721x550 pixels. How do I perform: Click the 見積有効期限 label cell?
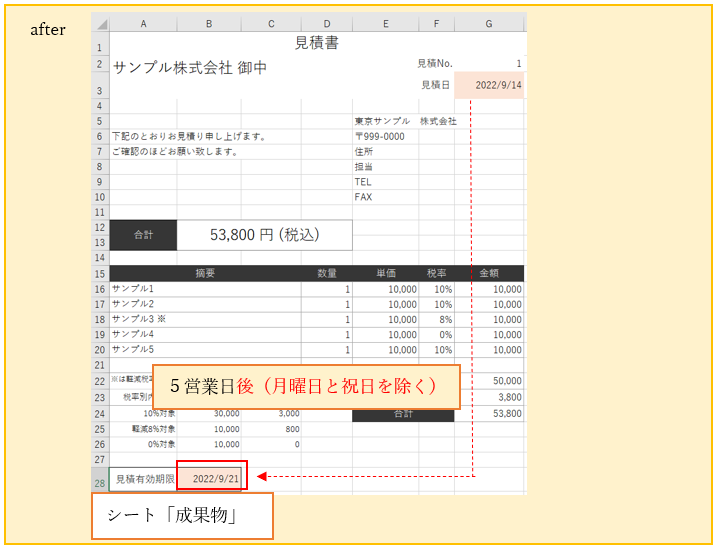coord(143,479)
